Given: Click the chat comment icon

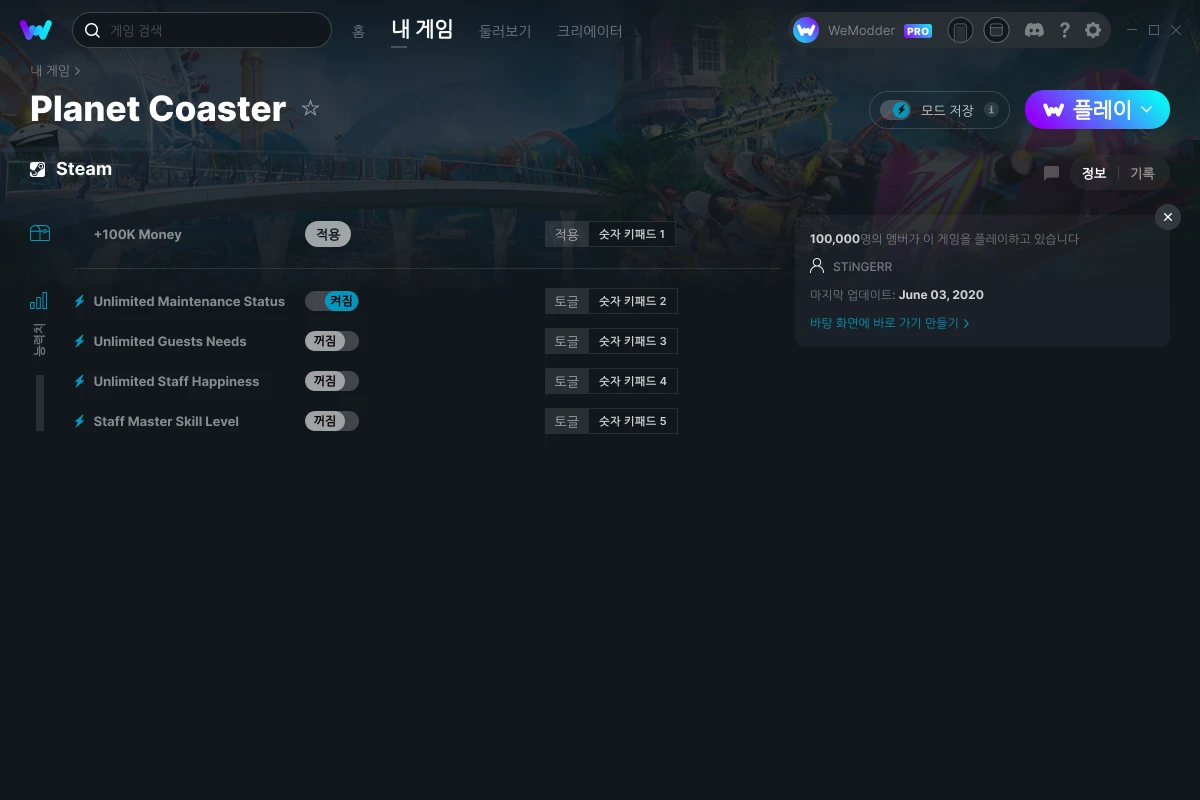Looking at the screenshot, I should point(1051,173).
